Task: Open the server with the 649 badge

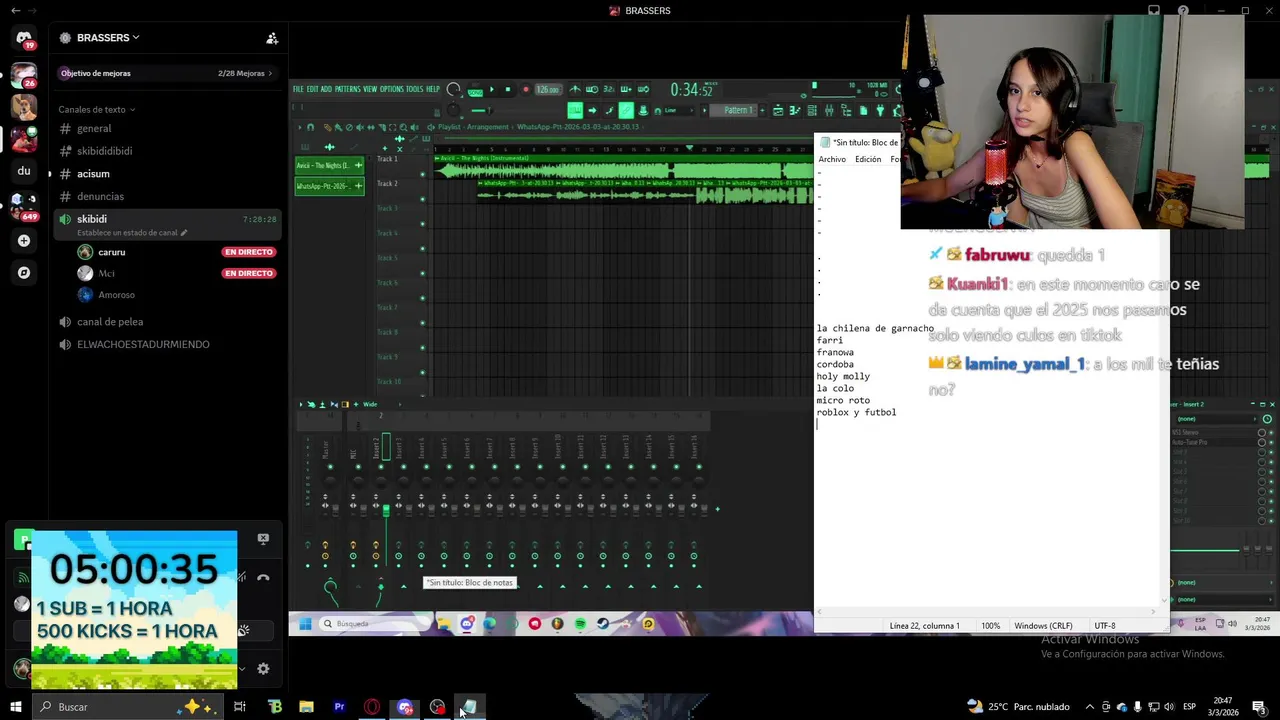Action: [x=24, y=206]
